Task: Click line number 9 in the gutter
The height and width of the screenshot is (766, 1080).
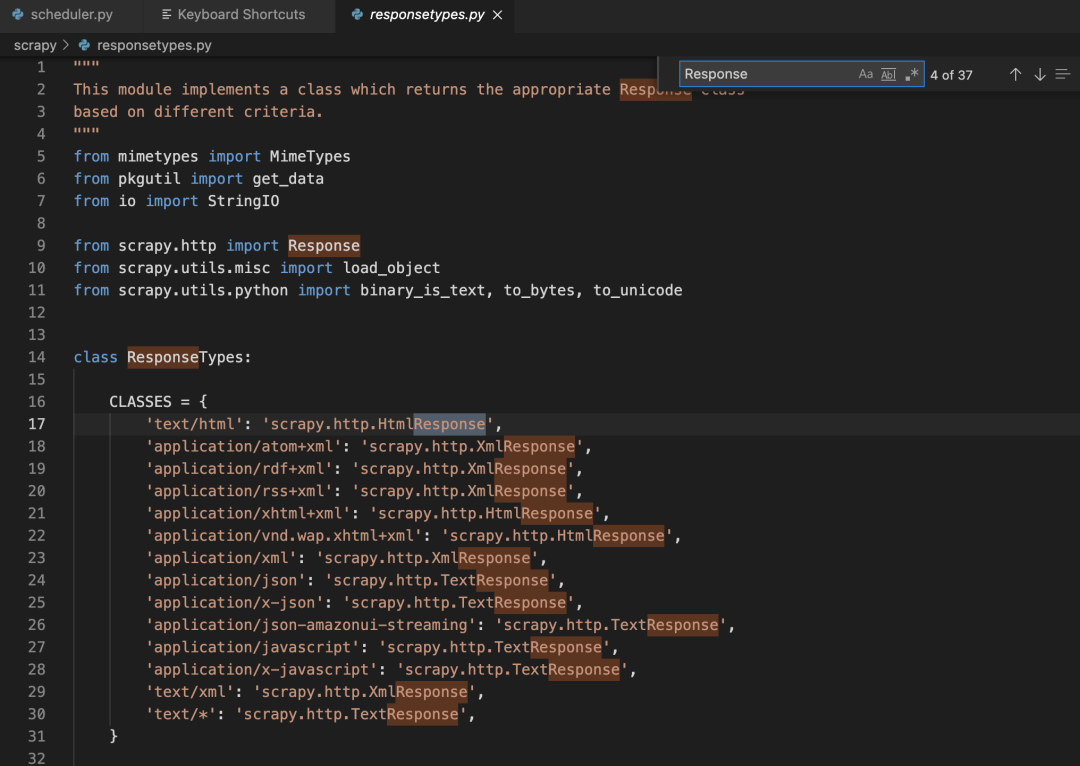Action: coord(41,246)
